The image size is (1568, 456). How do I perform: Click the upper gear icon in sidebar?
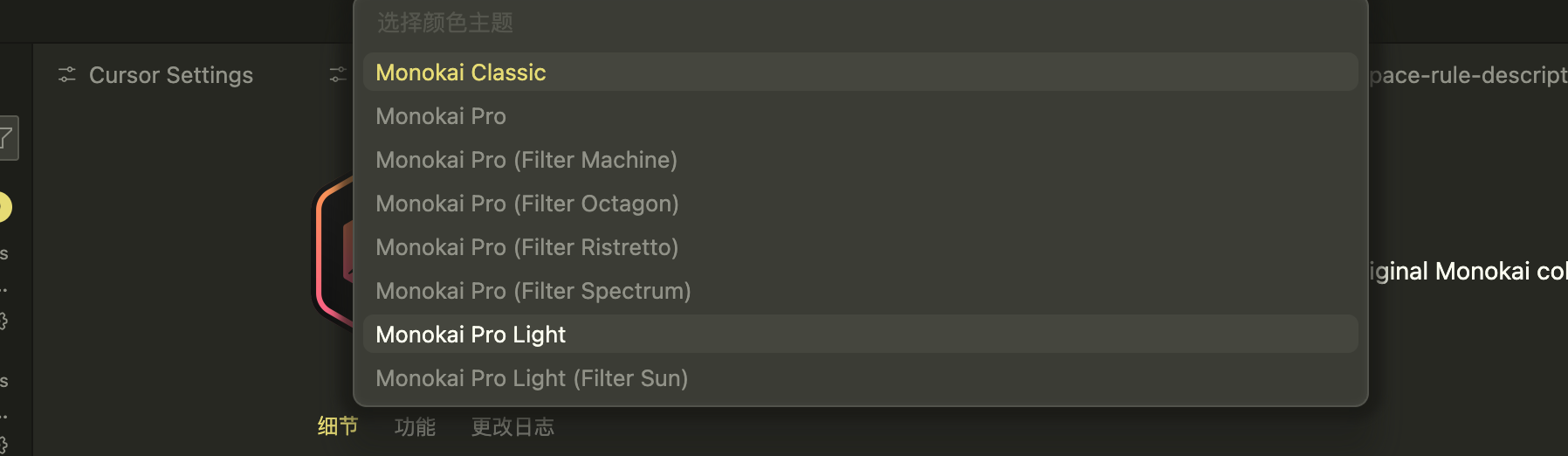click(x=3, y=321)
